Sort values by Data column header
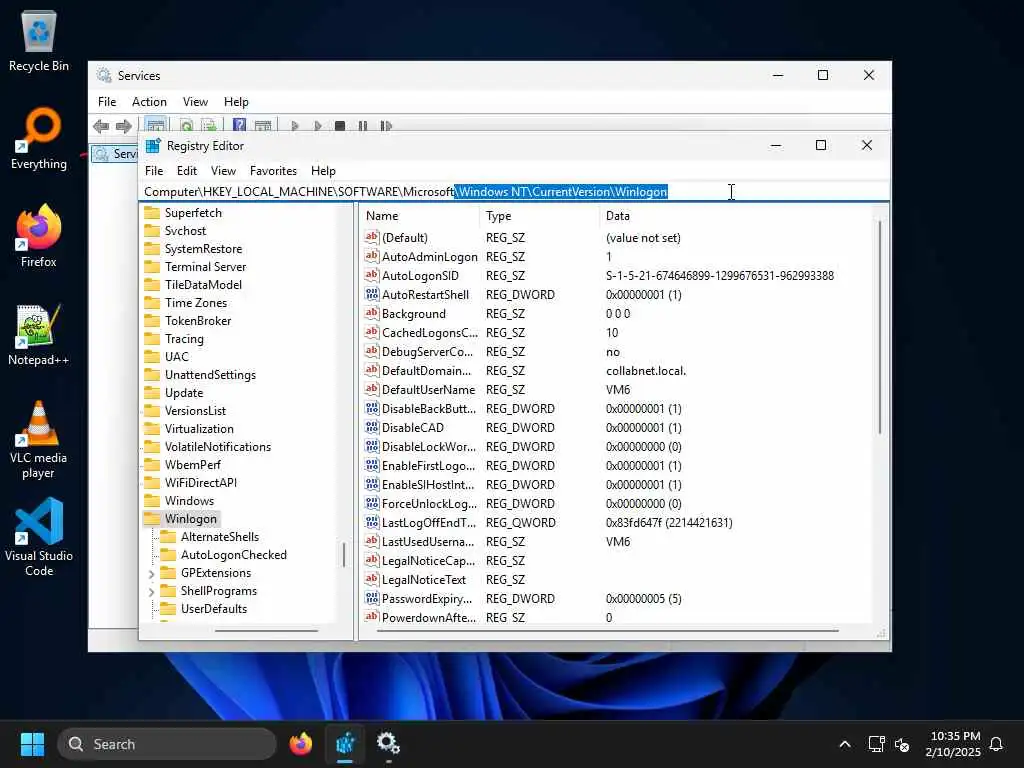 (735, 216)
